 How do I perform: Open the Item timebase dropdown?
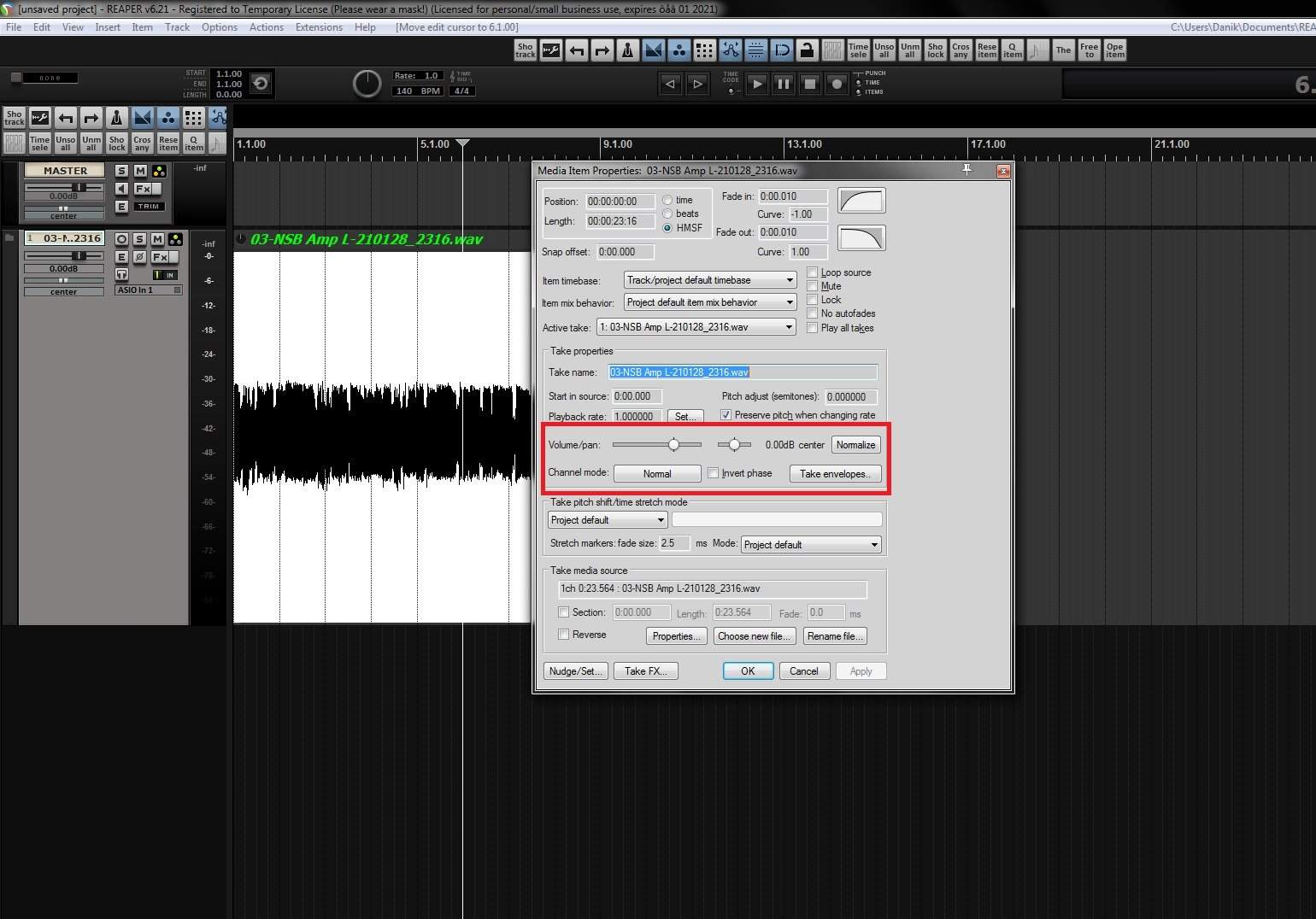click(x=709, y=280)
